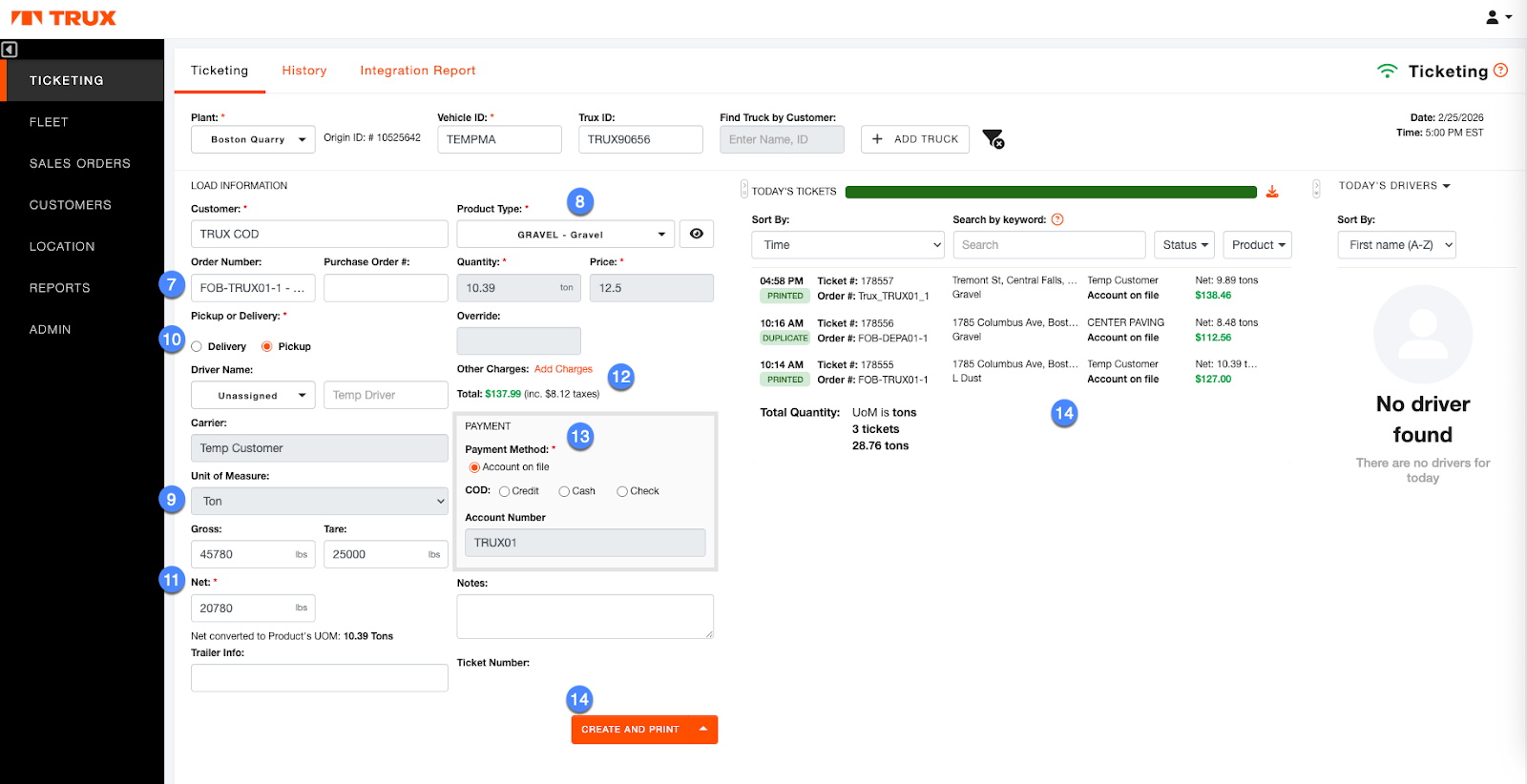Choose the Cash COD payment option
The height and width of the screenshot is (784, 1527).
pyautogui.click(x=564, y=491)
